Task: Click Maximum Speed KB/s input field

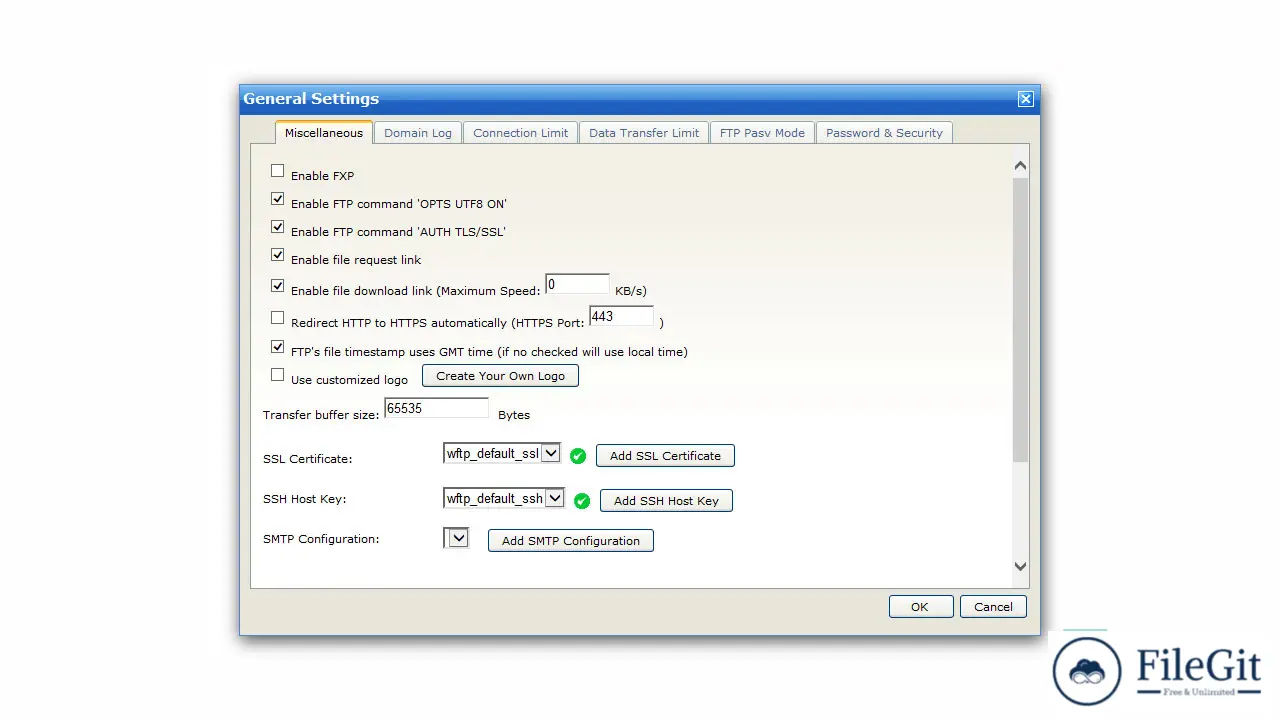Action: click(x=577, y=285)
